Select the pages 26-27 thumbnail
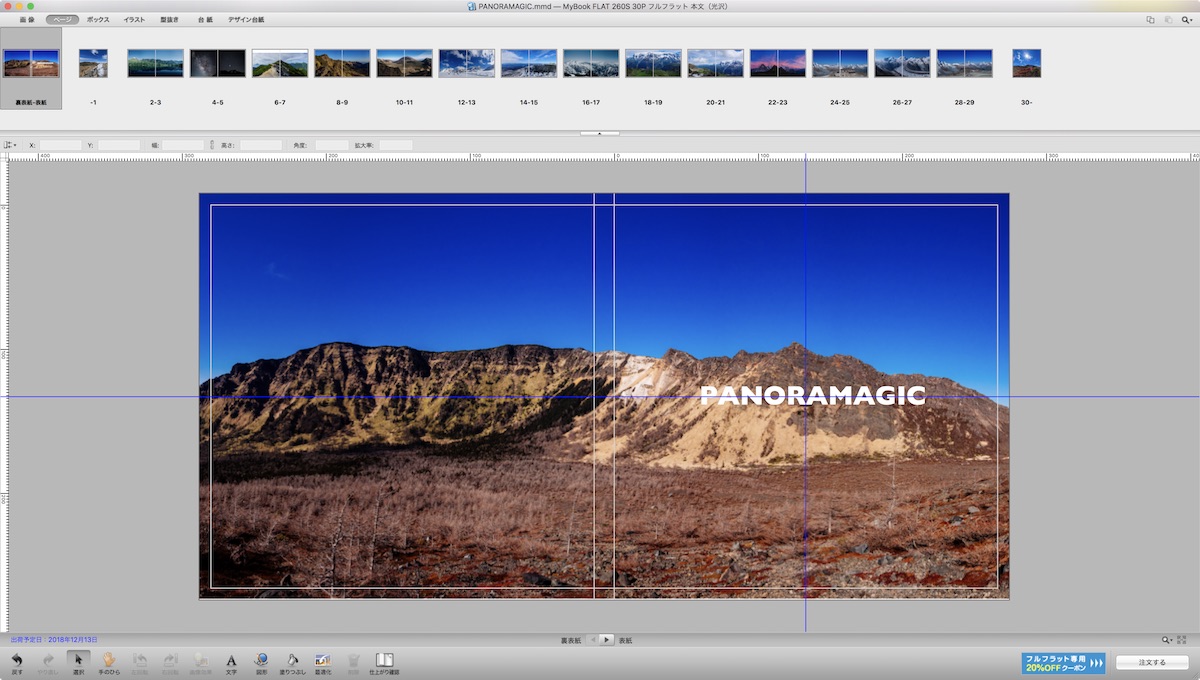 tap(902, 64)
